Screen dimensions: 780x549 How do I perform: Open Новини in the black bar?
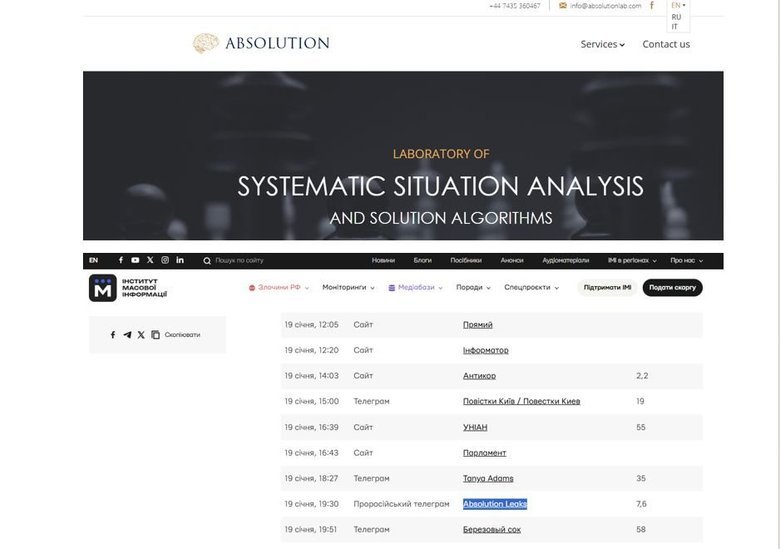tap(383, 260)
